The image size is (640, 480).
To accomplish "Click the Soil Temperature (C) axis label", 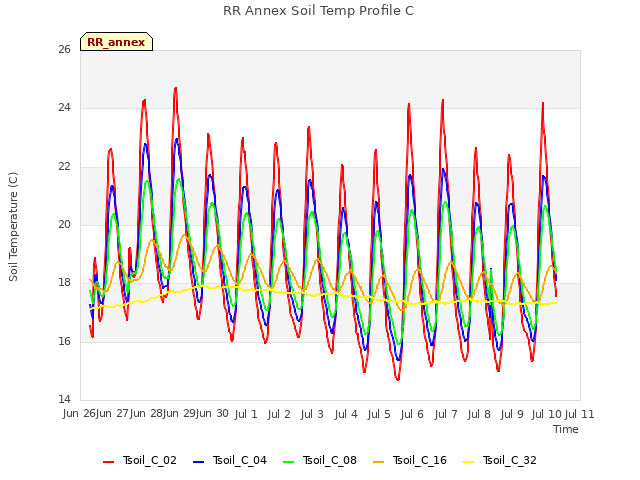I will click(x=13, y=227).
